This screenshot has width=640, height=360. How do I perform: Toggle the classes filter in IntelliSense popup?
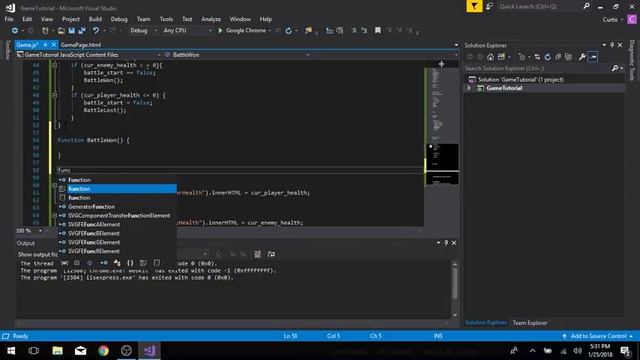coord(117,263)
